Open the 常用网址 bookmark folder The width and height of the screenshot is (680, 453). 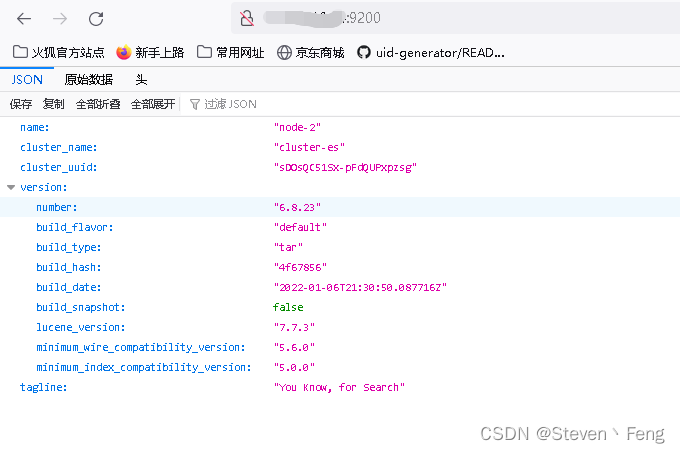[231, 52]
